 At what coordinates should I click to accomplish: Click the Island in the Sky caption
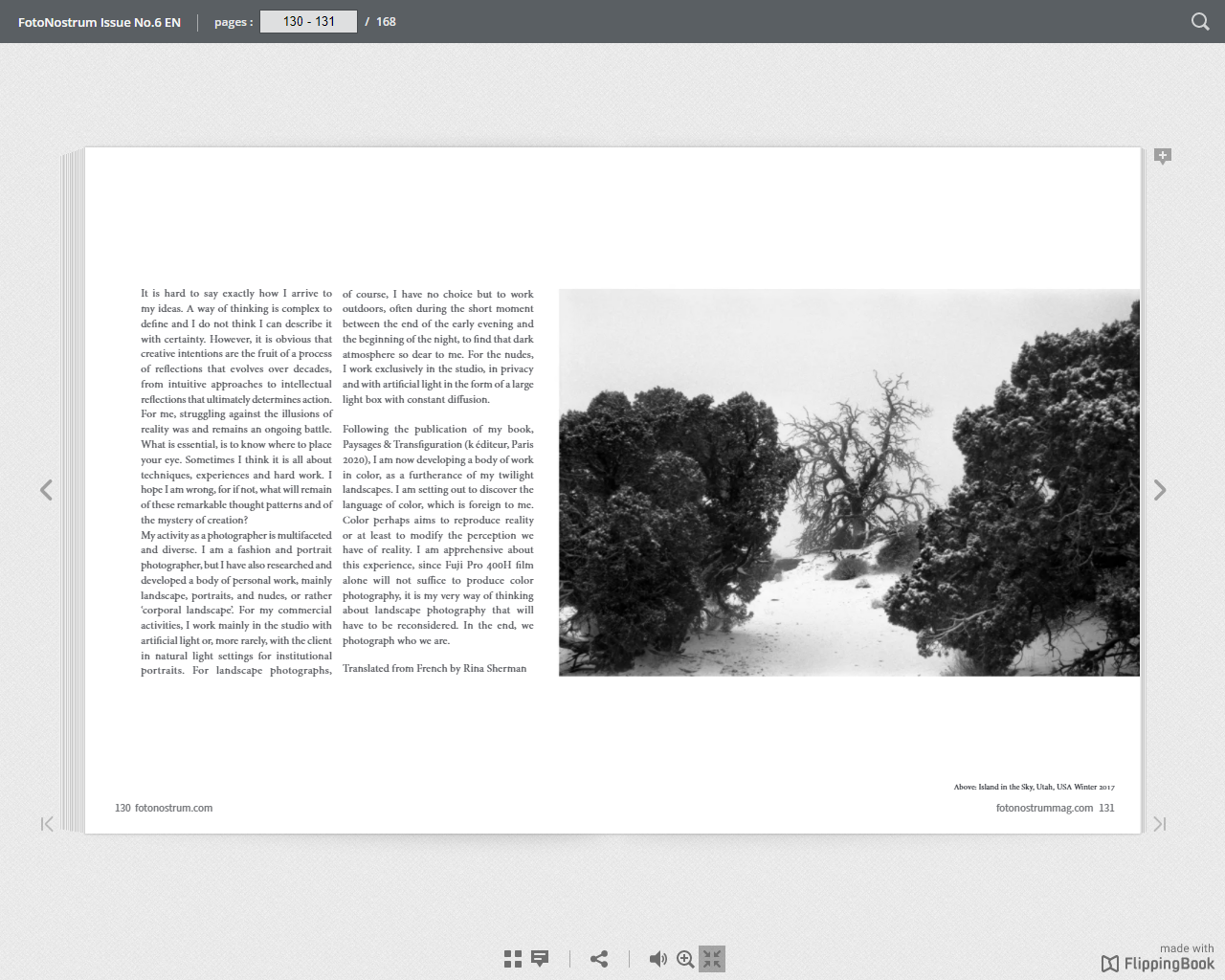click(x=1034, y=787)
